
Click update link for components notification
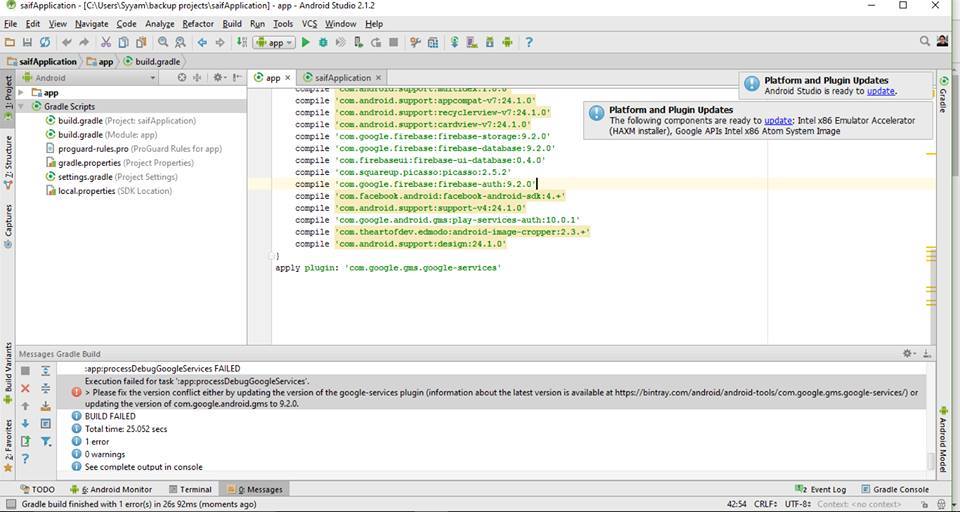coord(778,121)
